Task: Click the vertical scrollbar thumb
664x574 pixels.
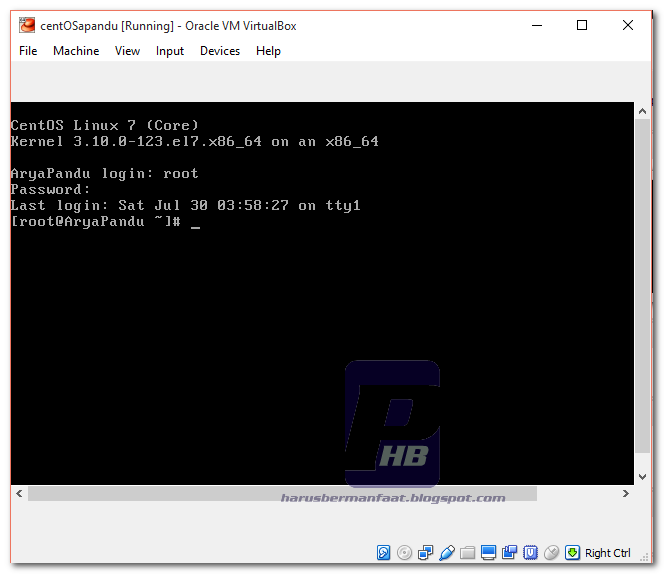Action: 642,286
